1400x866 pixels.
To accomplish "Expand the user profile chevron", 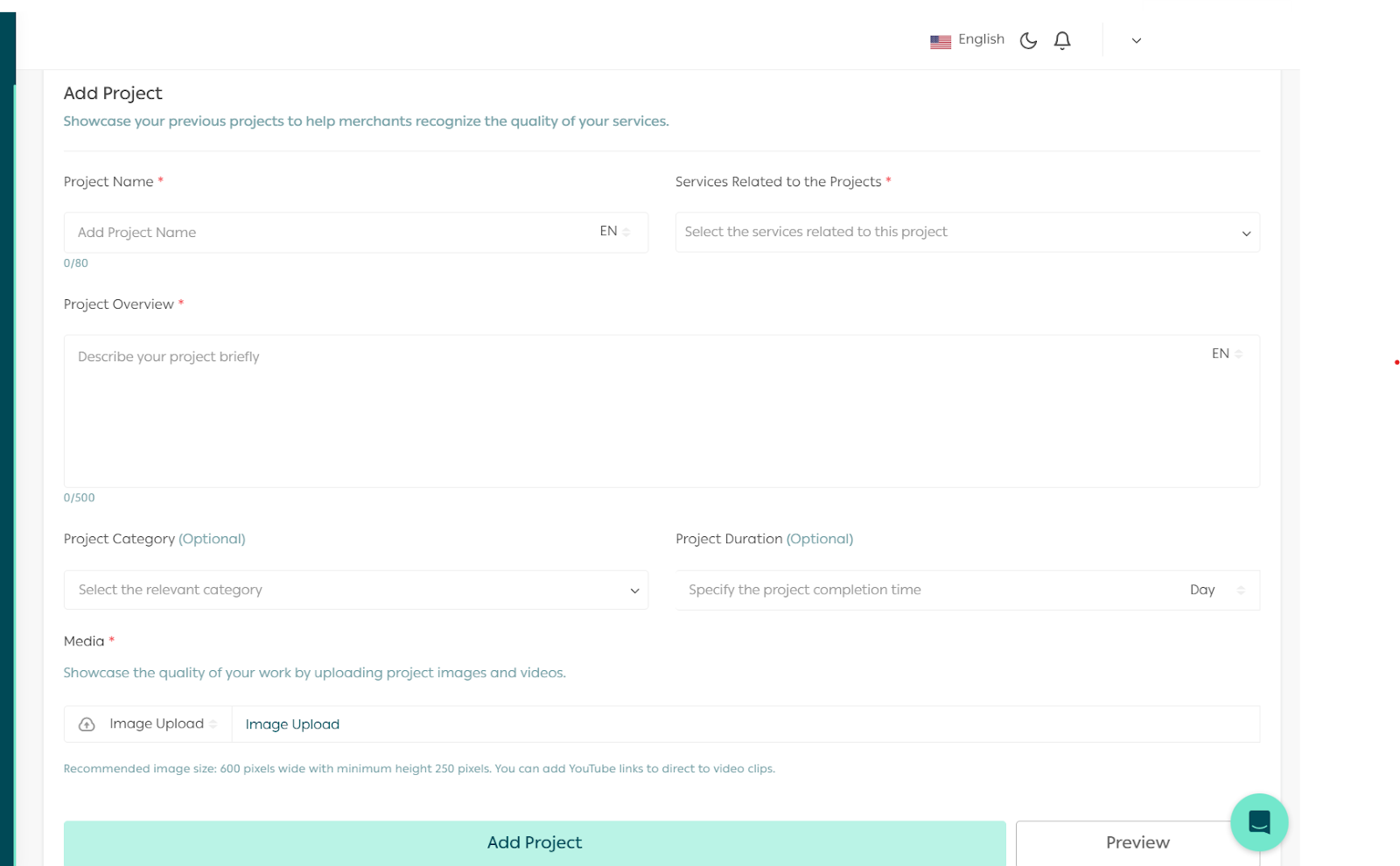I will [x=1137, y=40].
